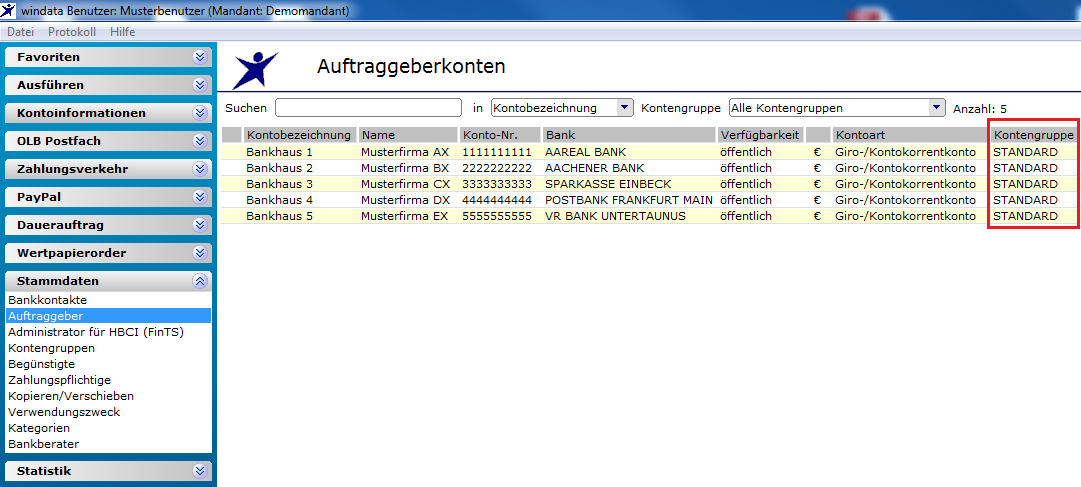Expand the Dauerauftrag section chevron

(x=200, y=225)
